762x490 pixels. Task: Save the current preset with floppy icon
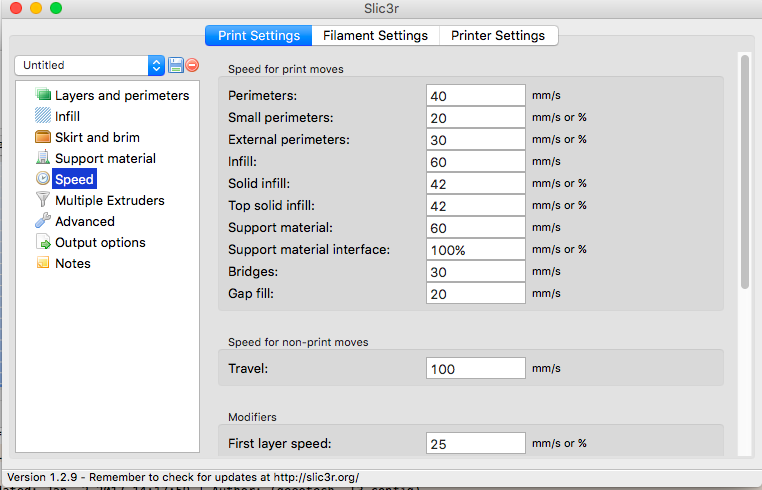click(175, 65)
